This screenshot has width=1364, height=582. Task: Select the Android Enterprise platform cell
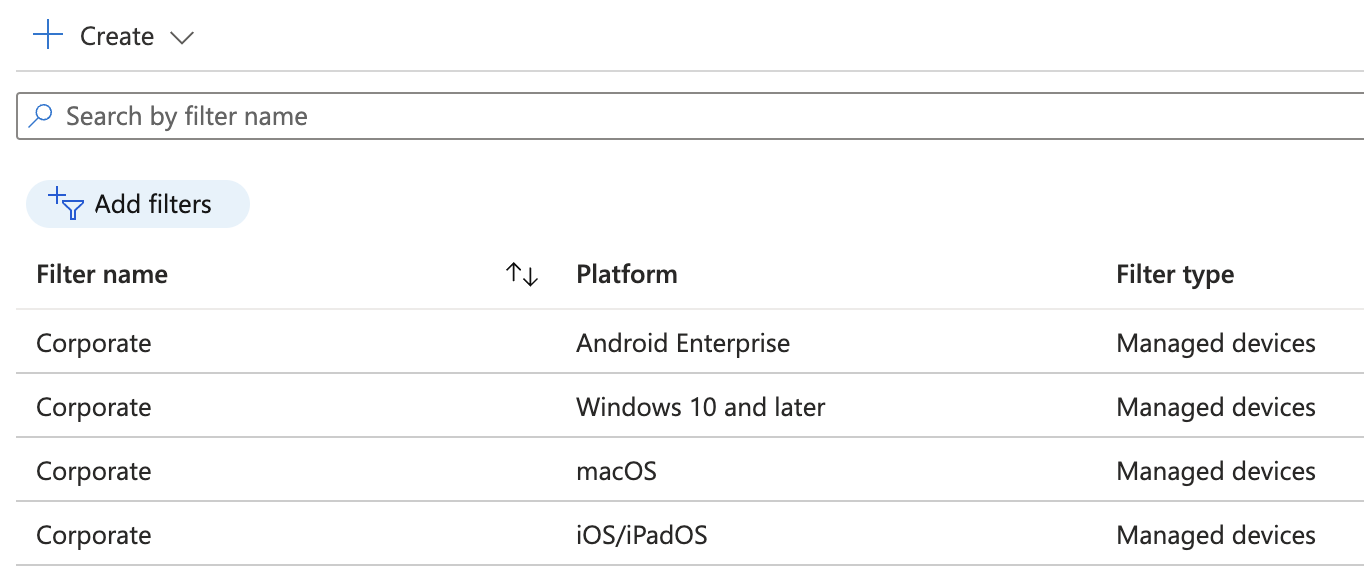click(682, 343)
